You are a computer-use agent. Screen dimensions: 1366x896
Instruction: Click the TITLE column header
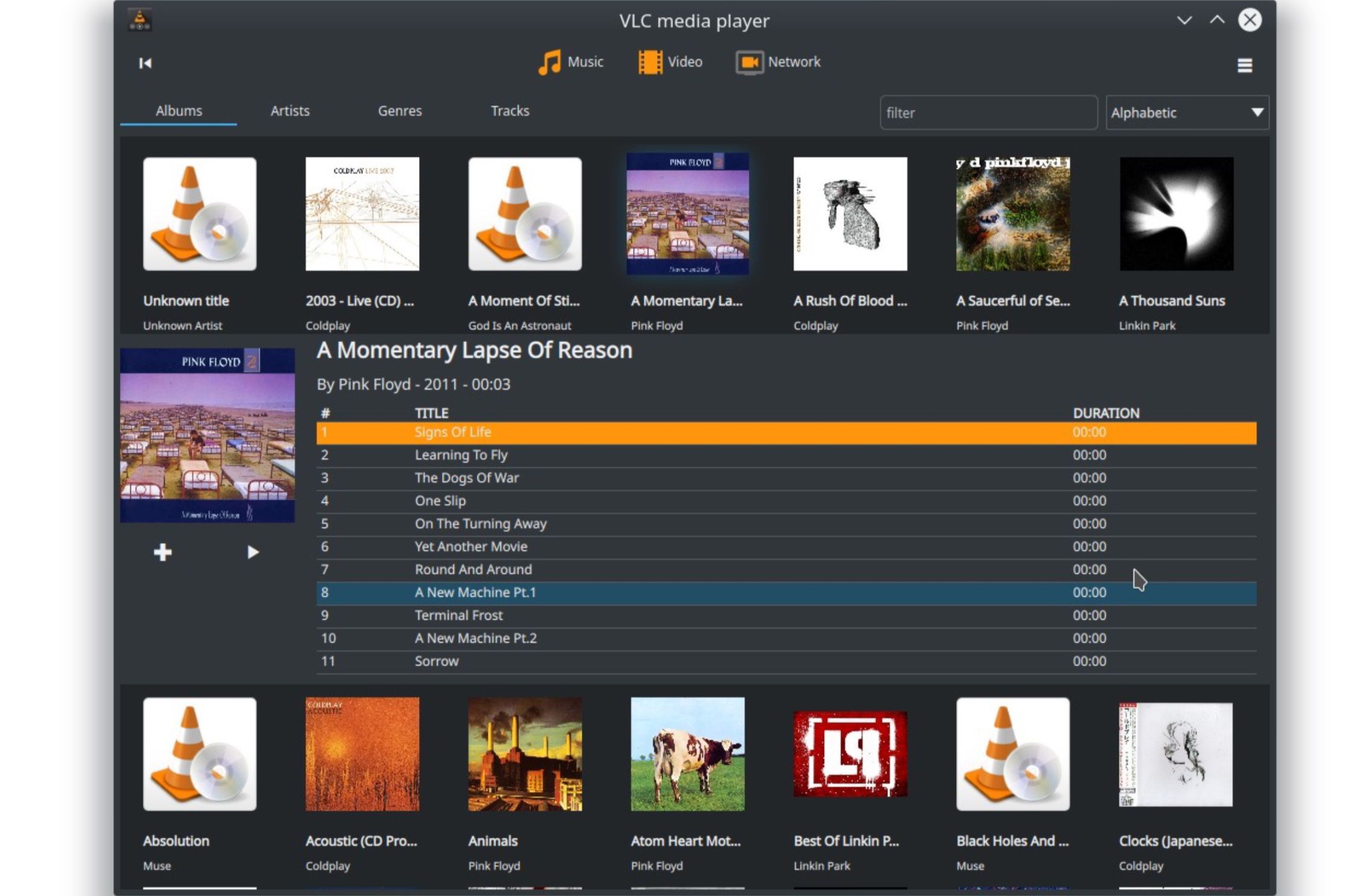pyautogui.click(x=430, y=413)
